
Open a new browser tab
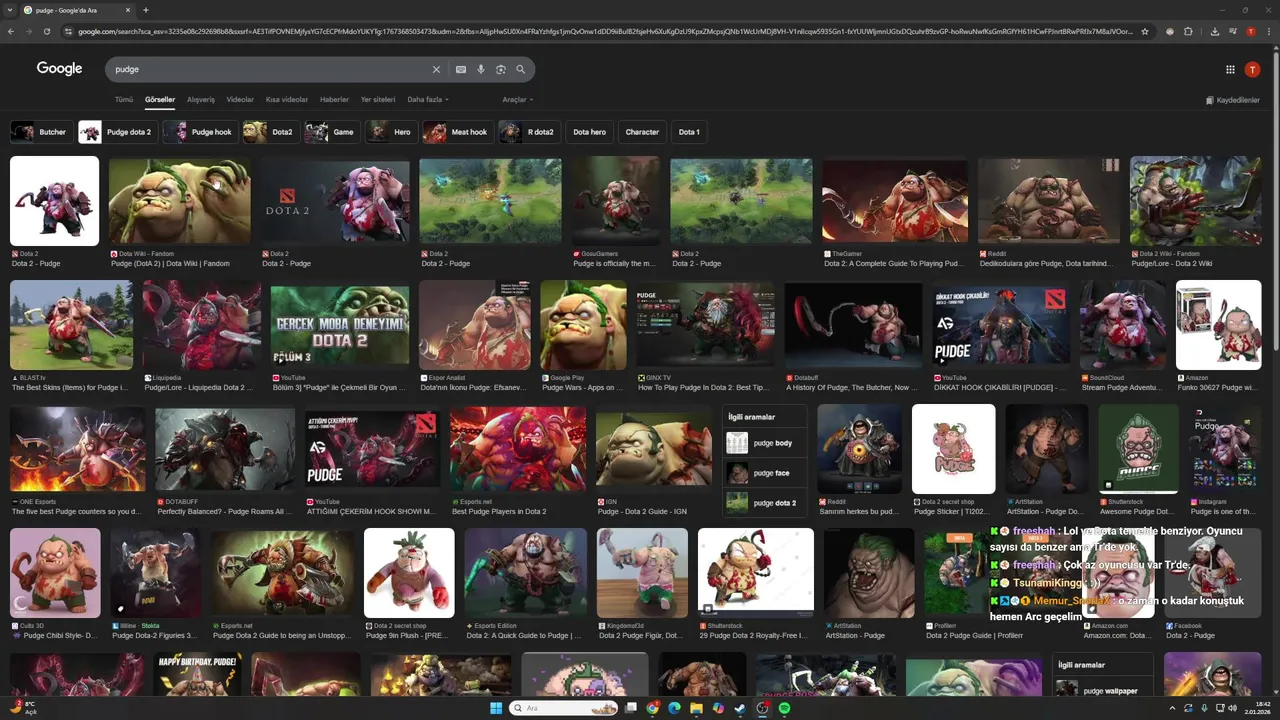coord(146,10)
